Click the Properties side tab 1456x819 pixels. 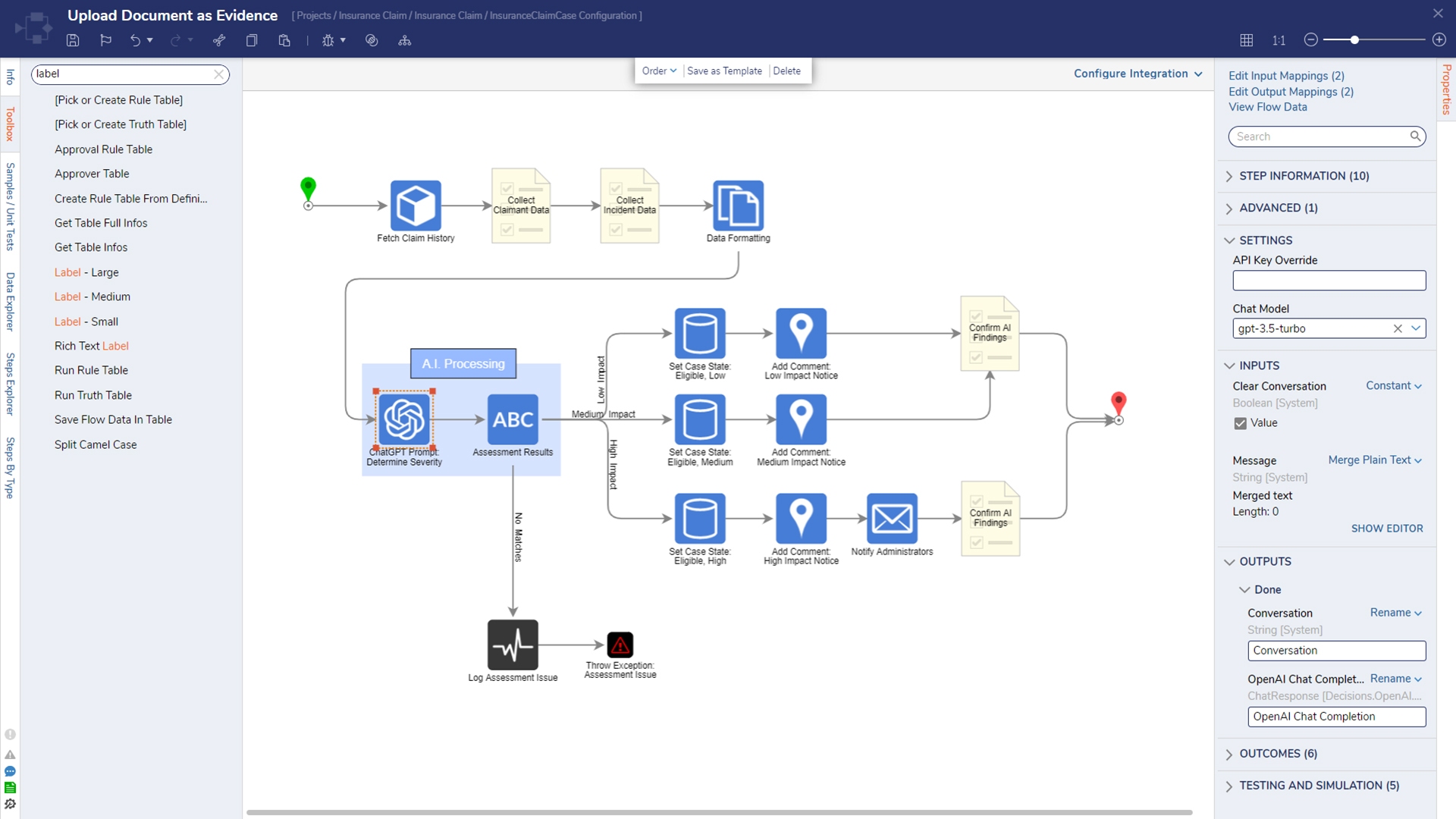tap(1447, 89)
